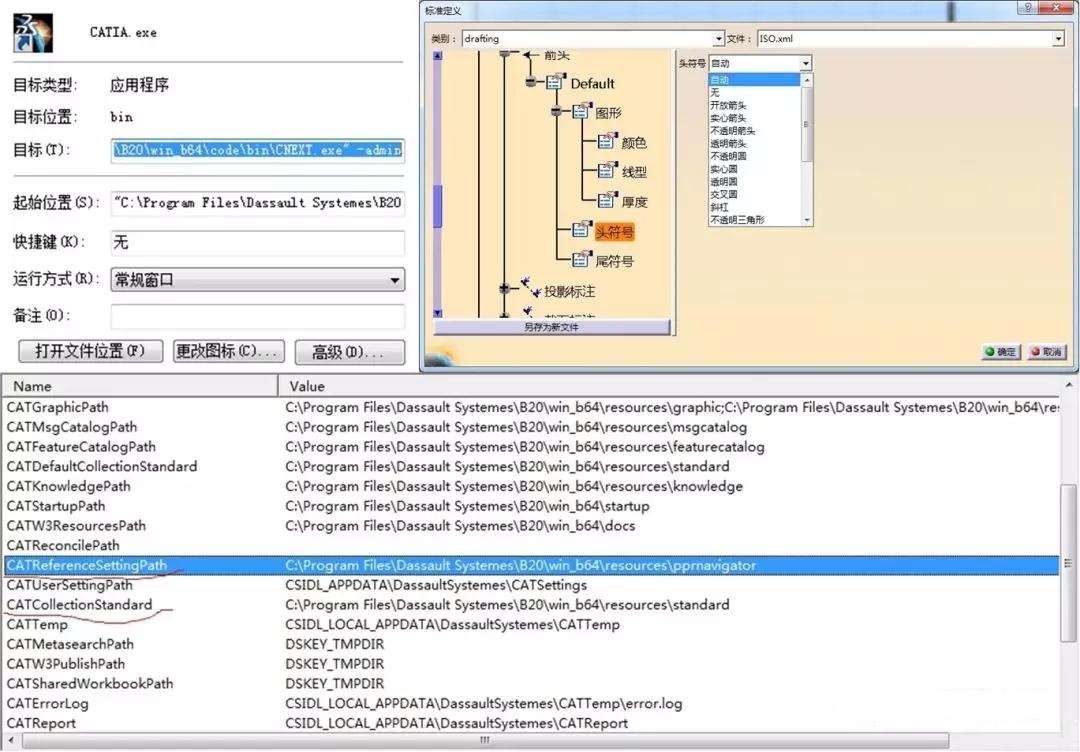Viewport: 1080px width, 752px height.
Task: Expand the 投影标注 tree node
Action: pyautogui.click(x=505, y=290)
